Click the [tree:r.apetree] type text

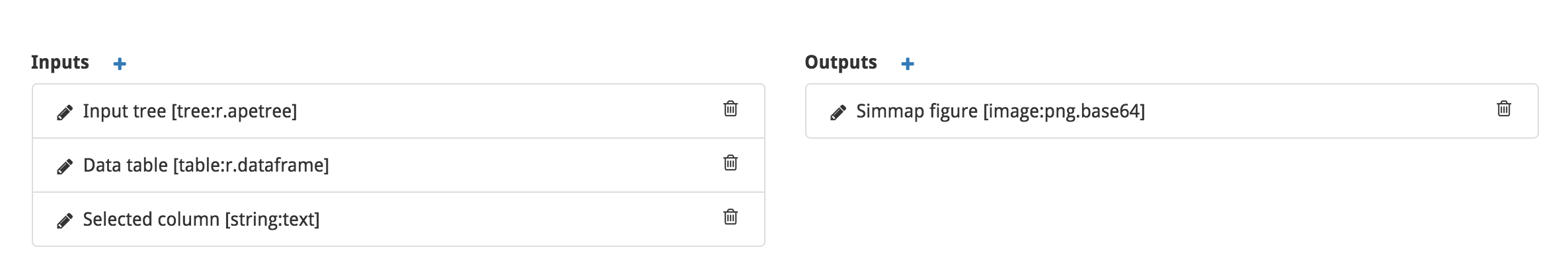(x=234, y=111)
